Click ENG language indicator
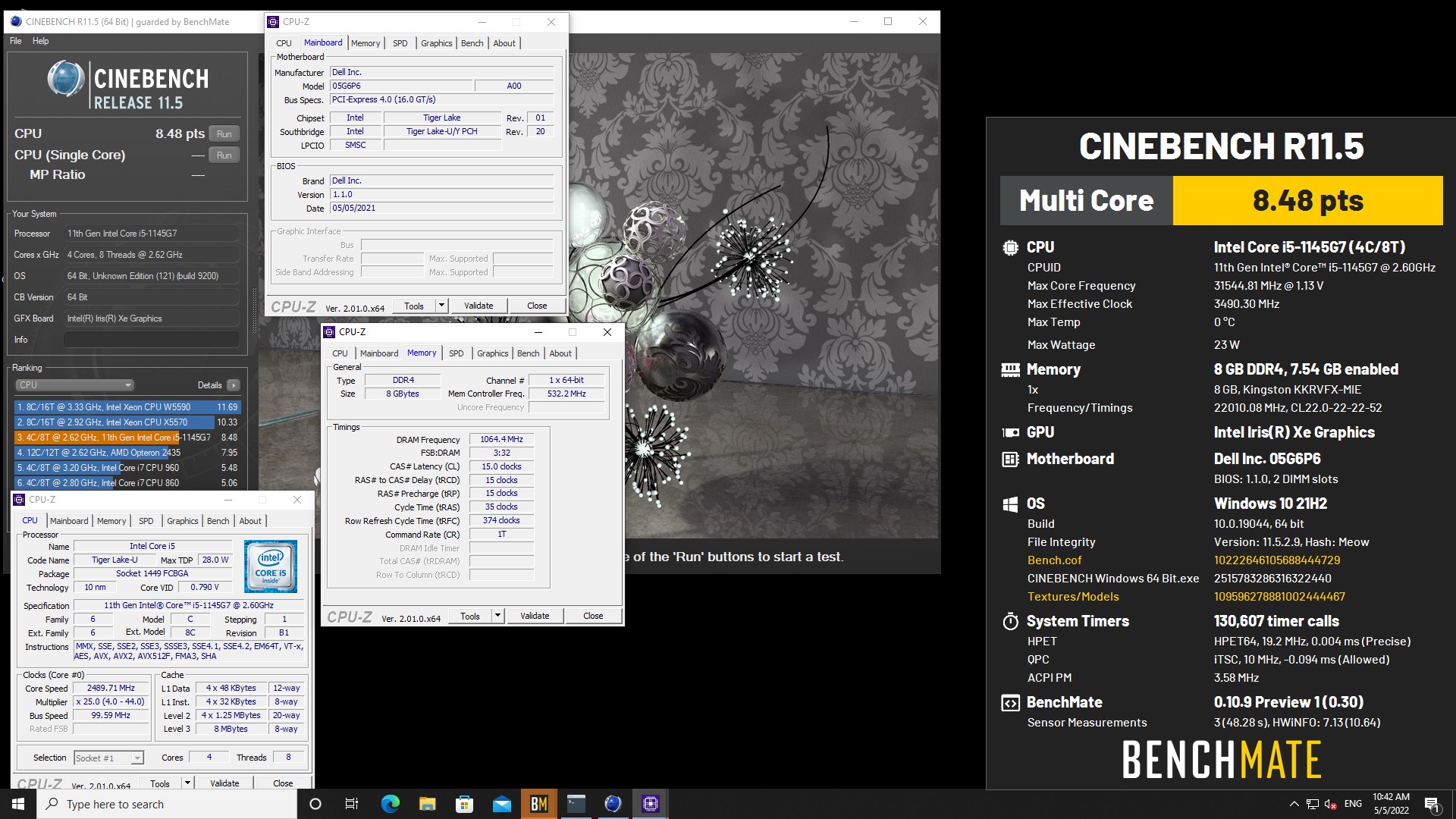 pos(1353,804)
